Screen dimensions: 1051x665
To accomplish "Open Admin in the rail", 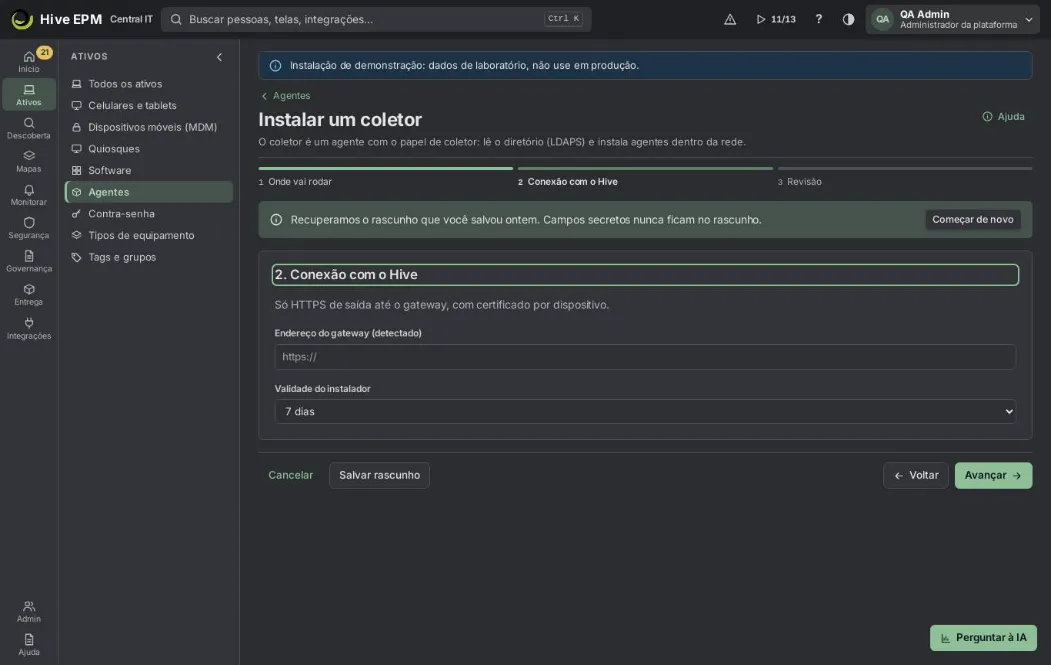I will coord(29,611).
